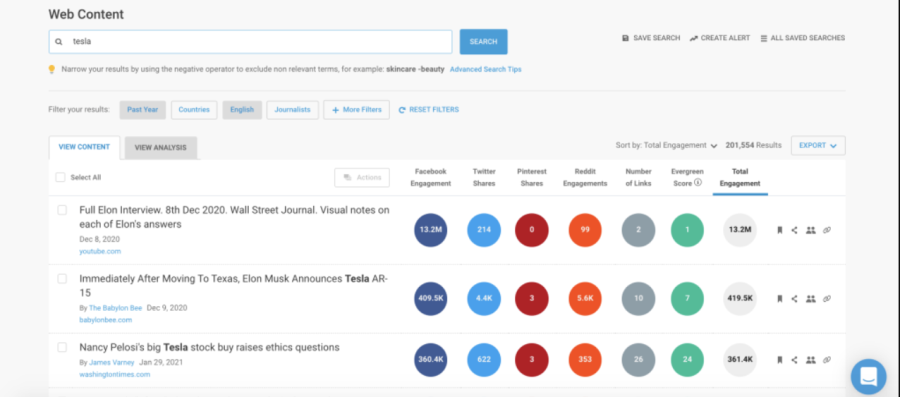Tick the Select All checkbox
The width and height of the screenshot is (900, 397).
[x=60, y=177]
